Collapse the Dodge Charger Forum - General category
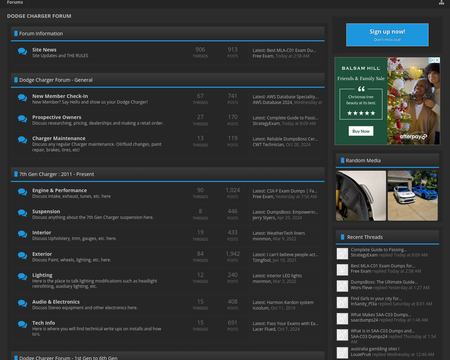 [x=168, y=80]
